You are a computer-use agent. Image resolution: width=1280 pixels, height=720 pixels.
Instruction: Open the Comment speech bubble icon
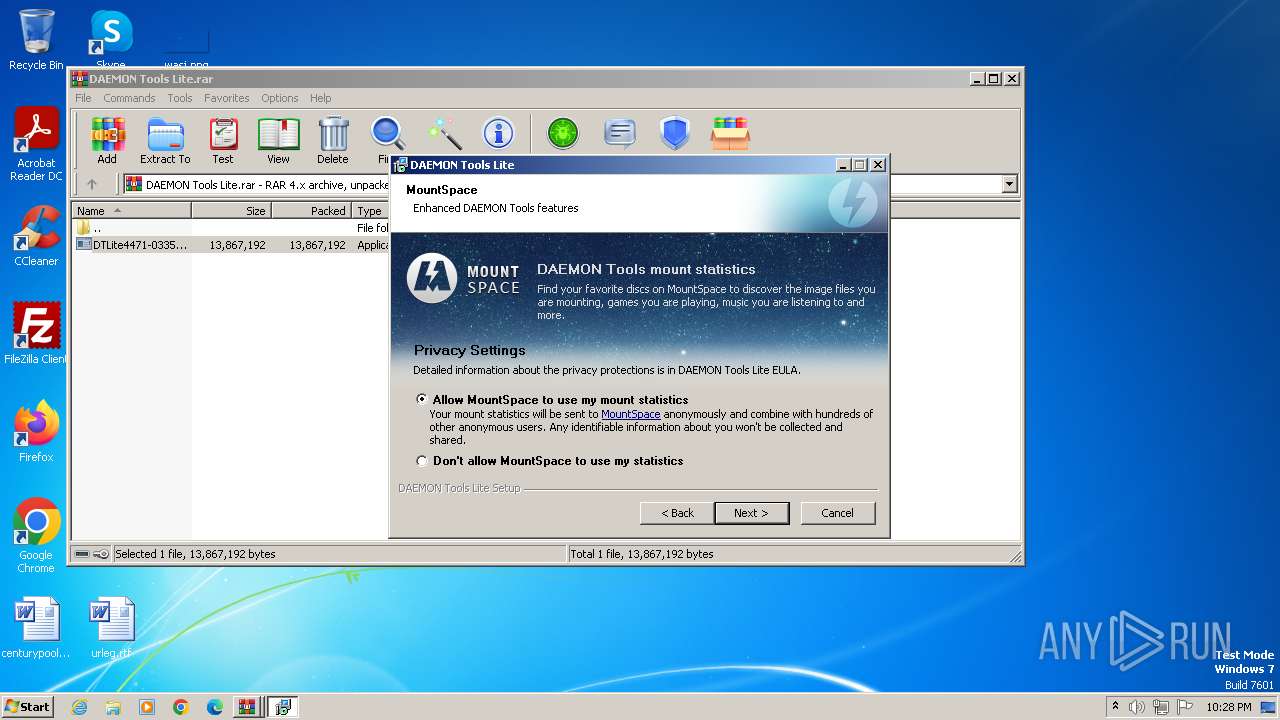(620, 133)
